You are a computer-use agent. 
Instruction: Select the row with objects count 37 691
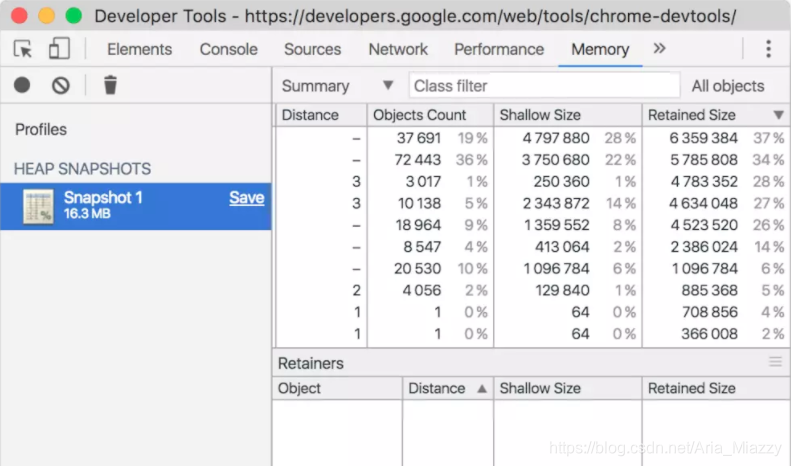(x=533, y=138)
